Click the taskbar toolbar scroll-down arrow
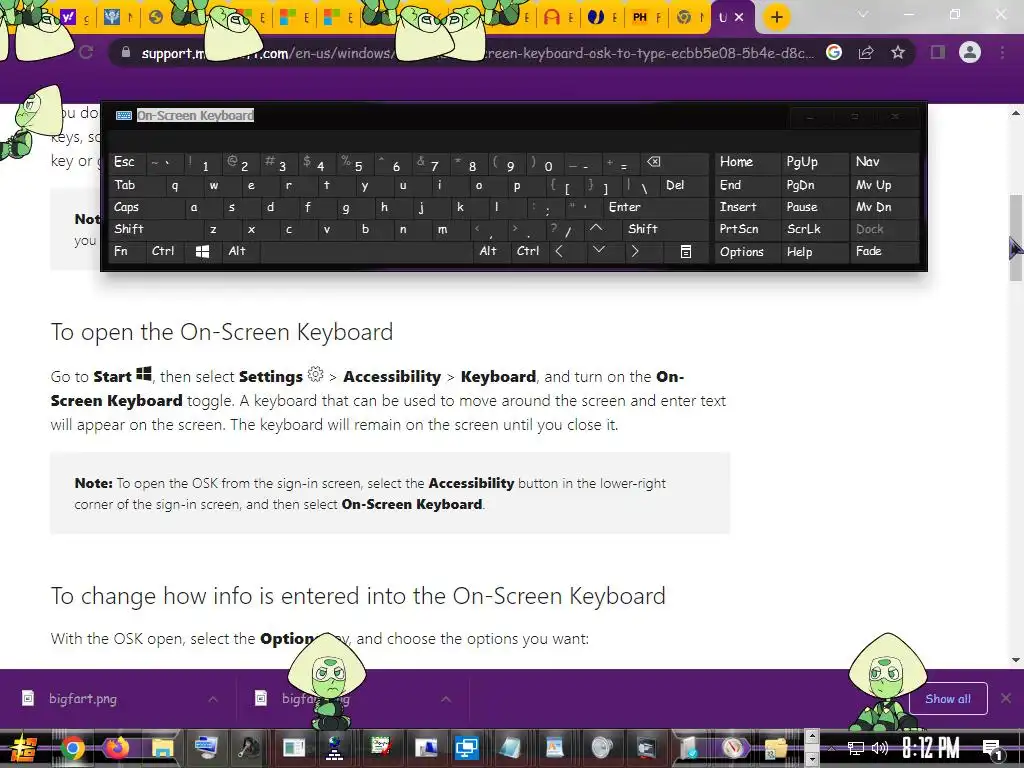The height and width of the screenshot is (768, 1024). tap(812, 759)
